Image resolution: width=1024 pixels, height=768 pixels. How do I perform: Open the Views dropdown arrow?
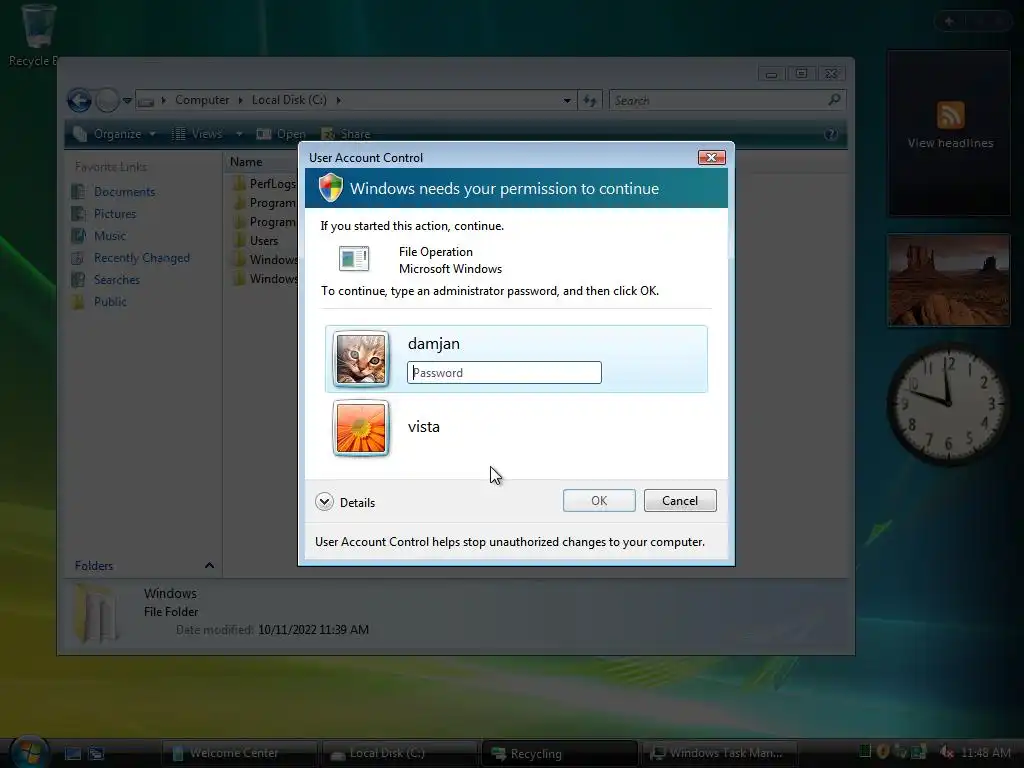click(x=239, y=134)
